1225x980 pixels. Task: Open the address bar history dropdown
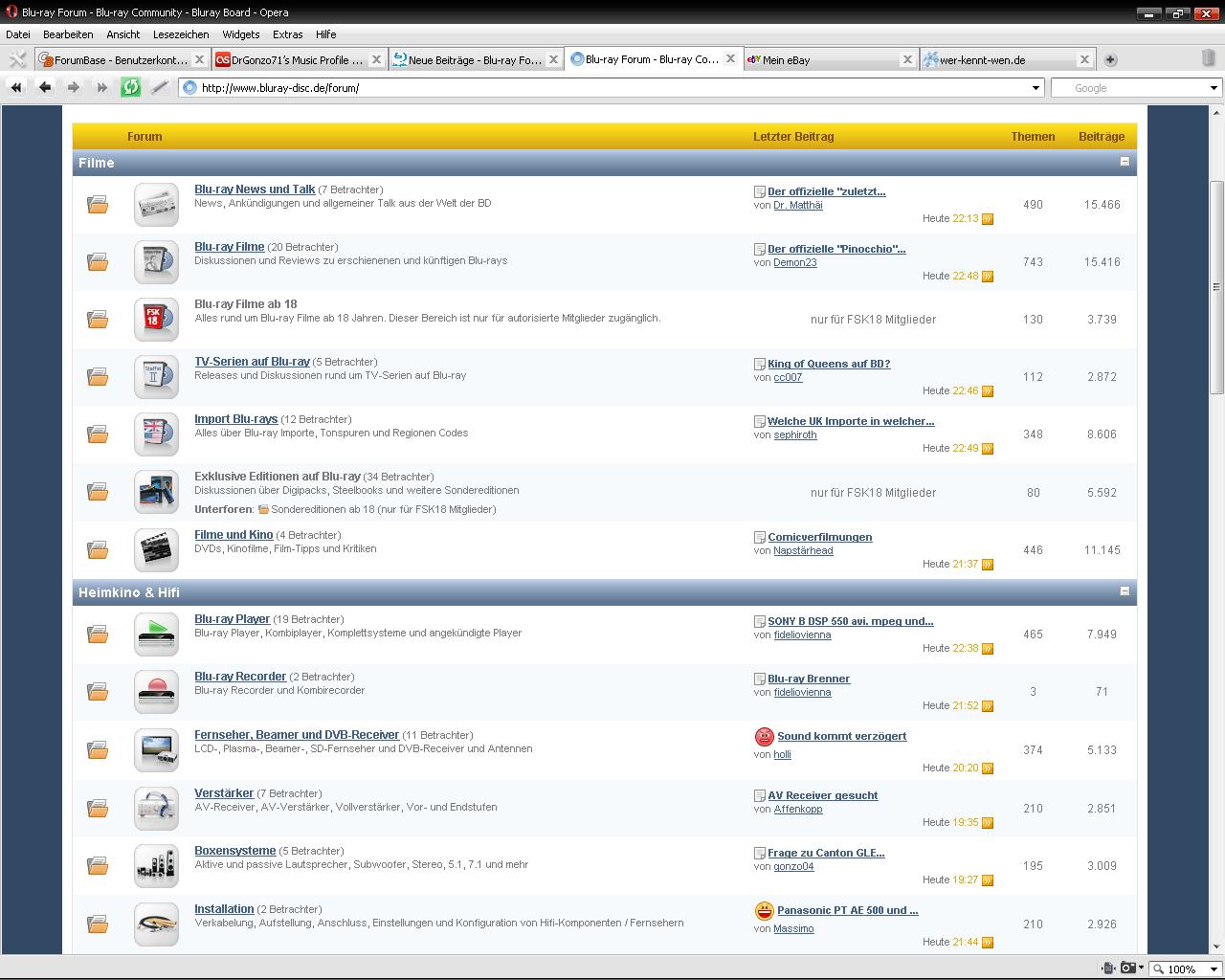point(1036,88)
